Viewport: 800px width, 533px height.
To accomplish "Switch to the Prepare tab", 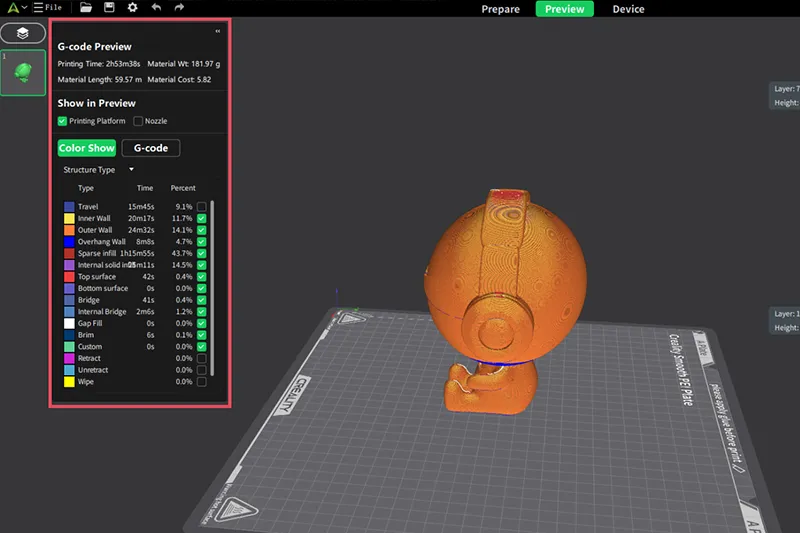I will (500, 9).
